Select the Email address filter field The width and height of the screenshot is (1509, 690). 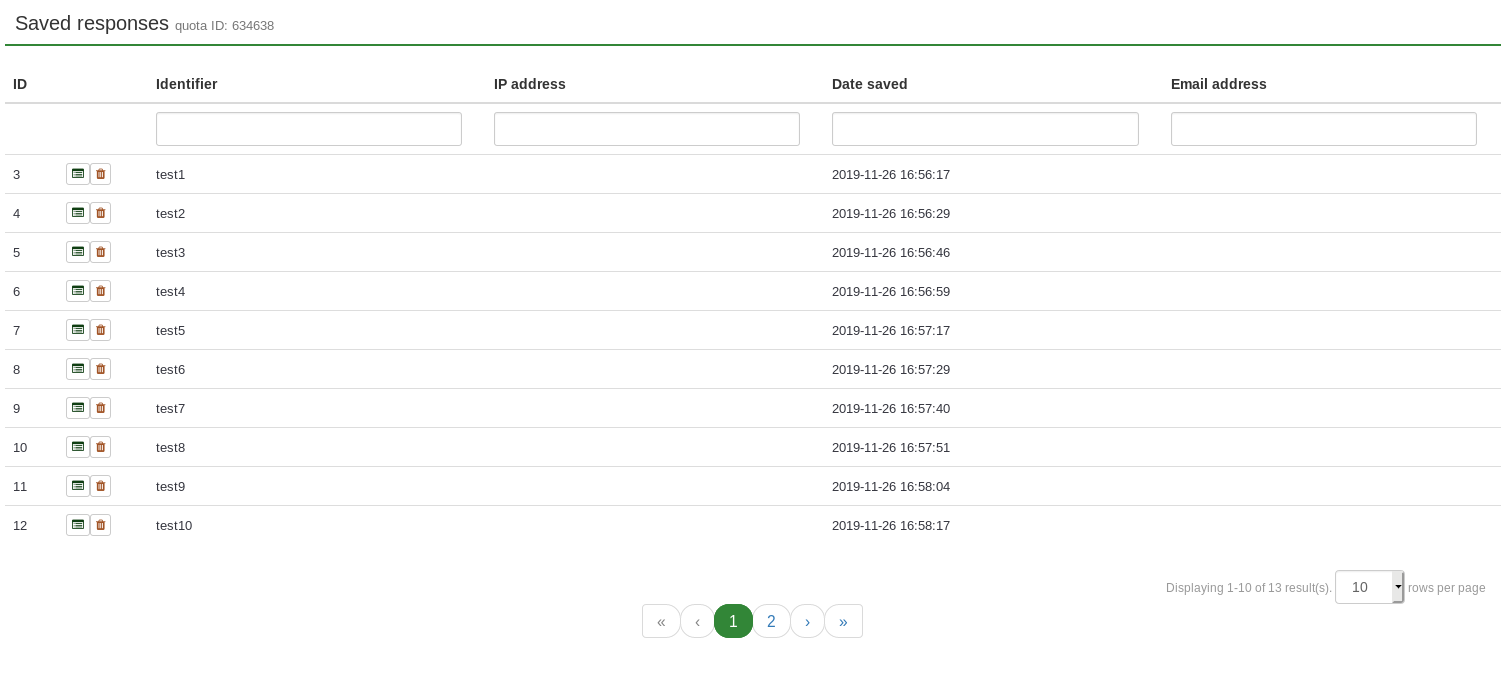pos(1323,129)
